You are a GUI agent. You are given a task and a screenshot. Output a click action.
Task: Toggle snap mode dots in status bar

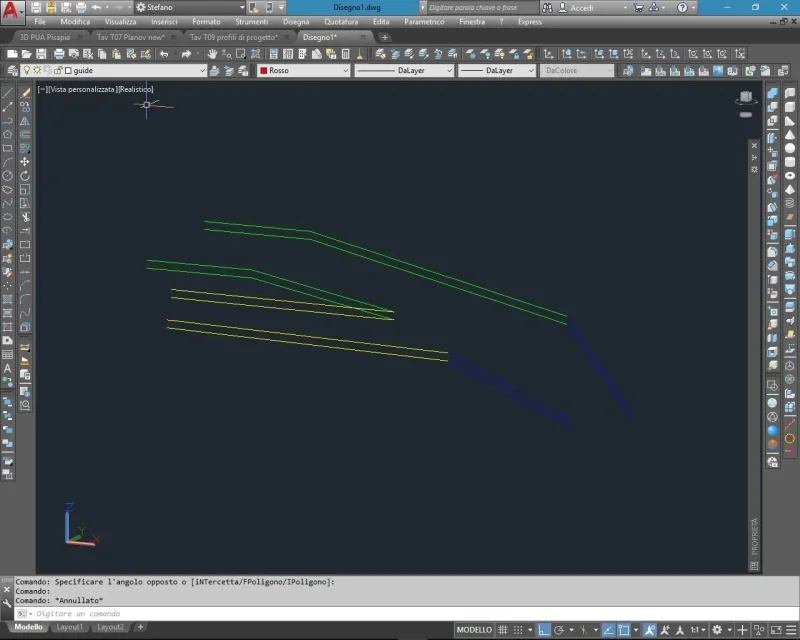click(518, 630)
